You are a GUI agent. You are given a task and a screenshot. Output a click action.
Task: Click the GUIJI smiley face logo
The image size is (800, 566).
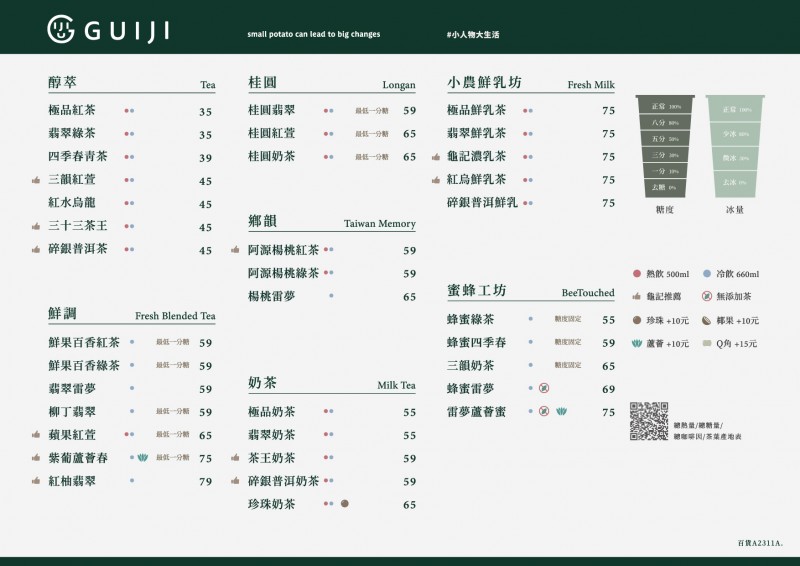61,29
